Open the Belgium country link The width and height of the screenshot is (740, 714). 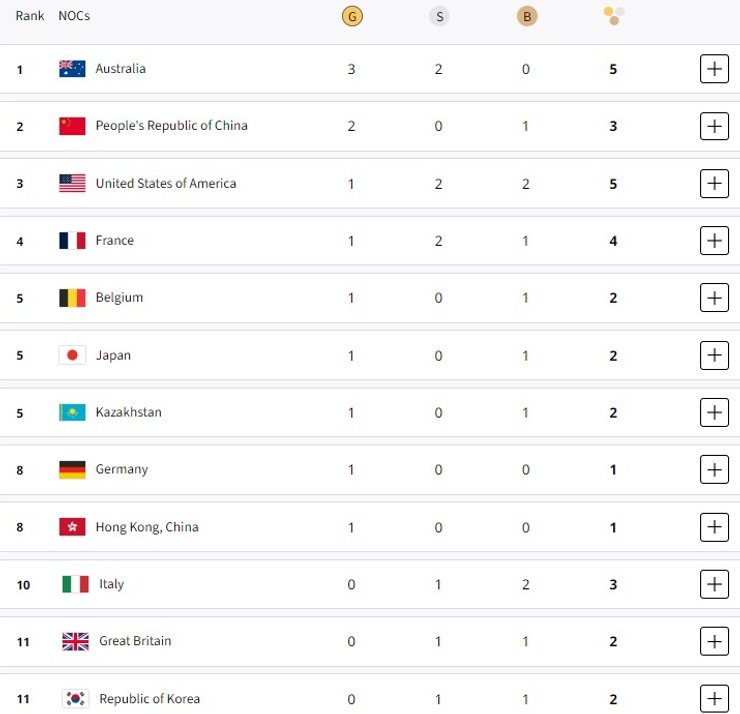tap(119, 298)
